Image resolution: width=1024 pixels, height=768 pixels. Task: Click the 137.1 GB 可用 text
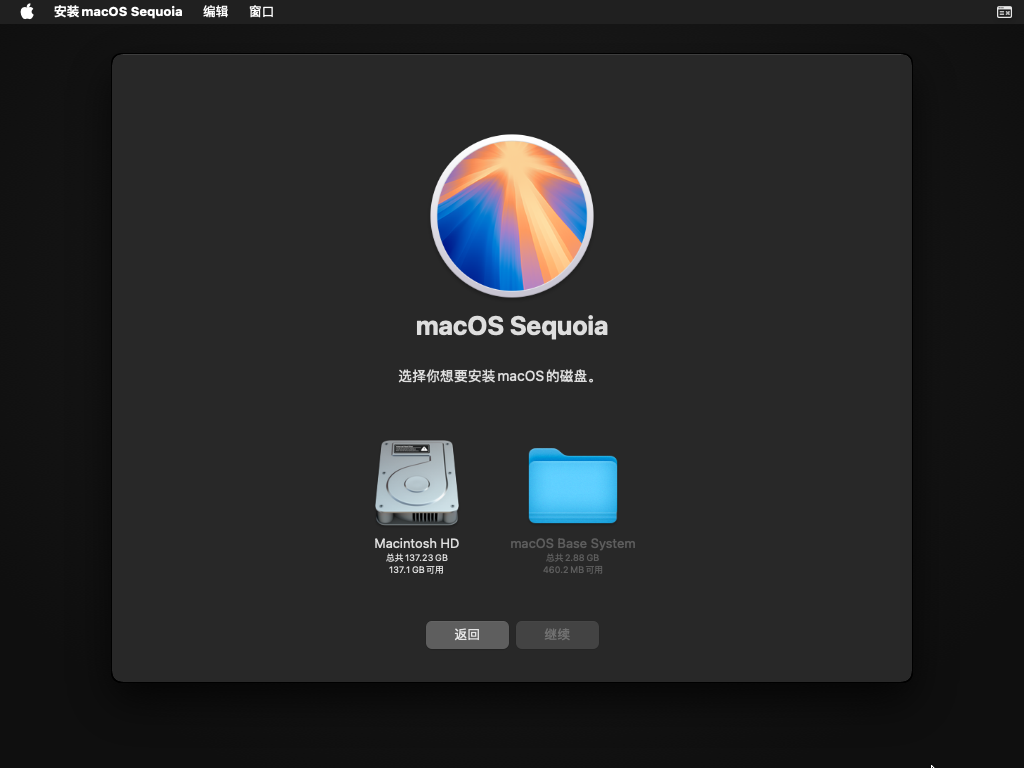coord(417,570)
